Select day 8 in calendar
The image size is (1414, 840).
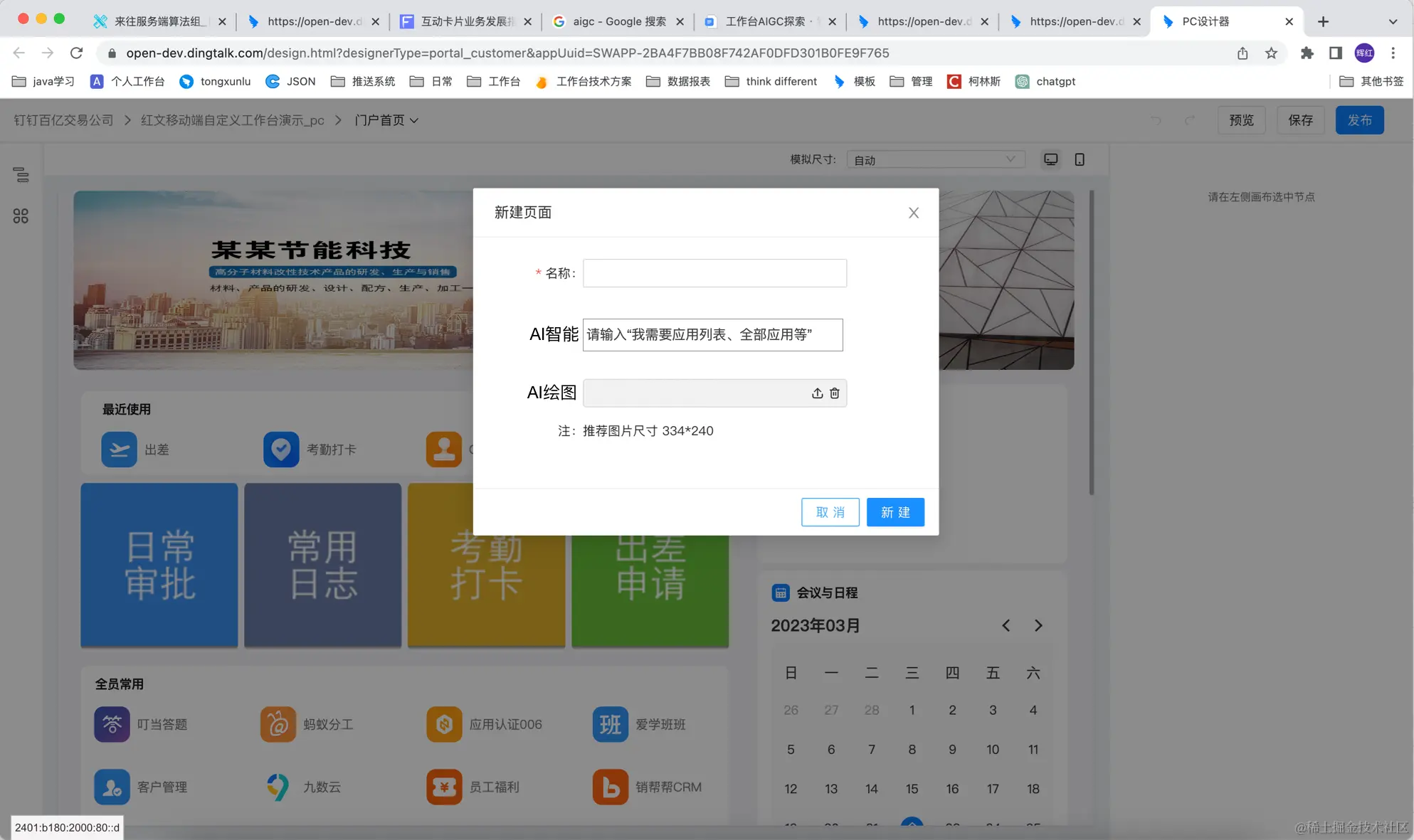tap(912, 749)
